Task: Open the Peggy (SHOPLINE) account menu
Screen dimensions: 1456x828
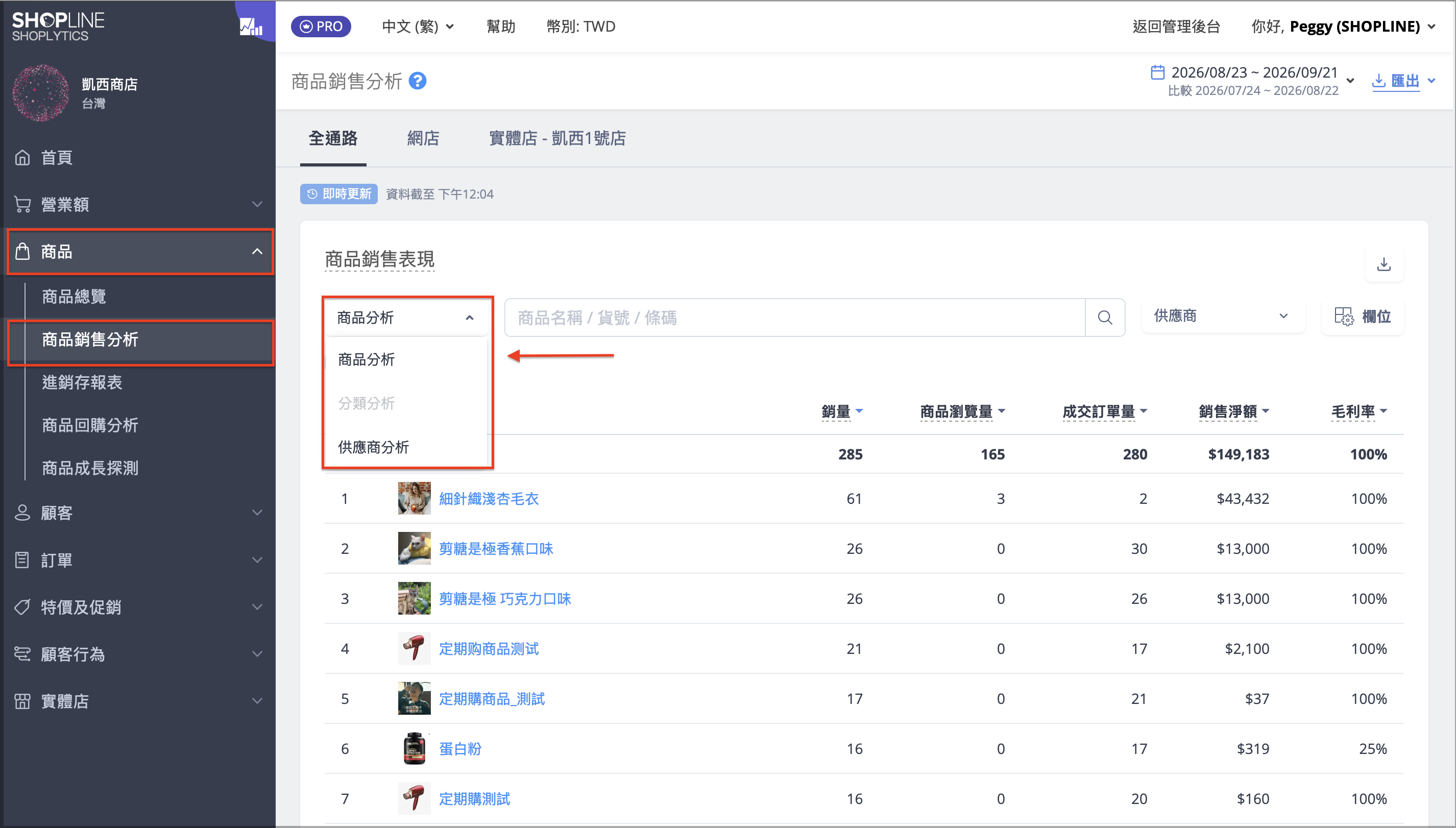Action: tap(1343, 26)
